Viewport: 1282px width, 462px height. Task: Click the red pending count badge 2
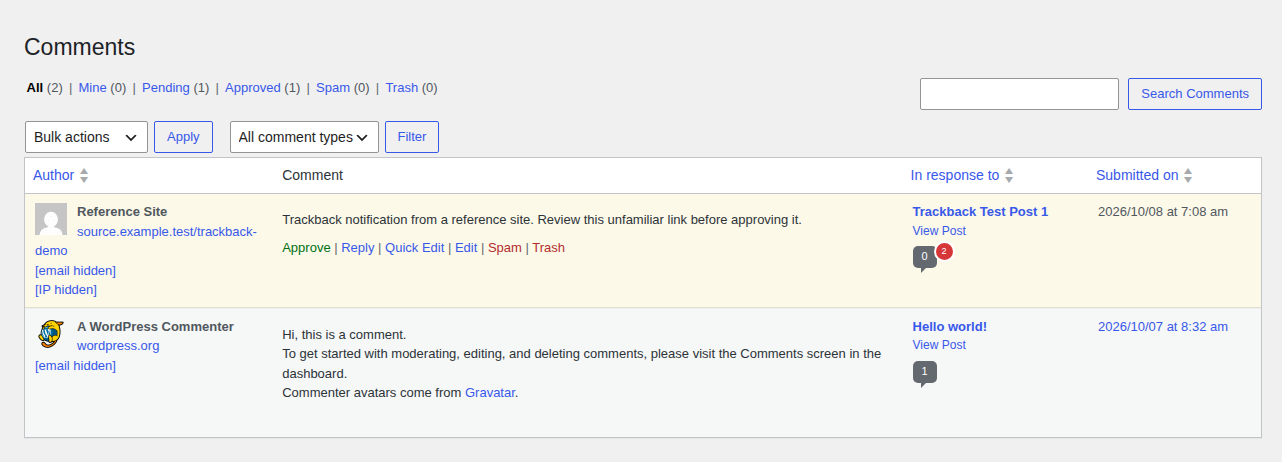(x=944, y=251)
